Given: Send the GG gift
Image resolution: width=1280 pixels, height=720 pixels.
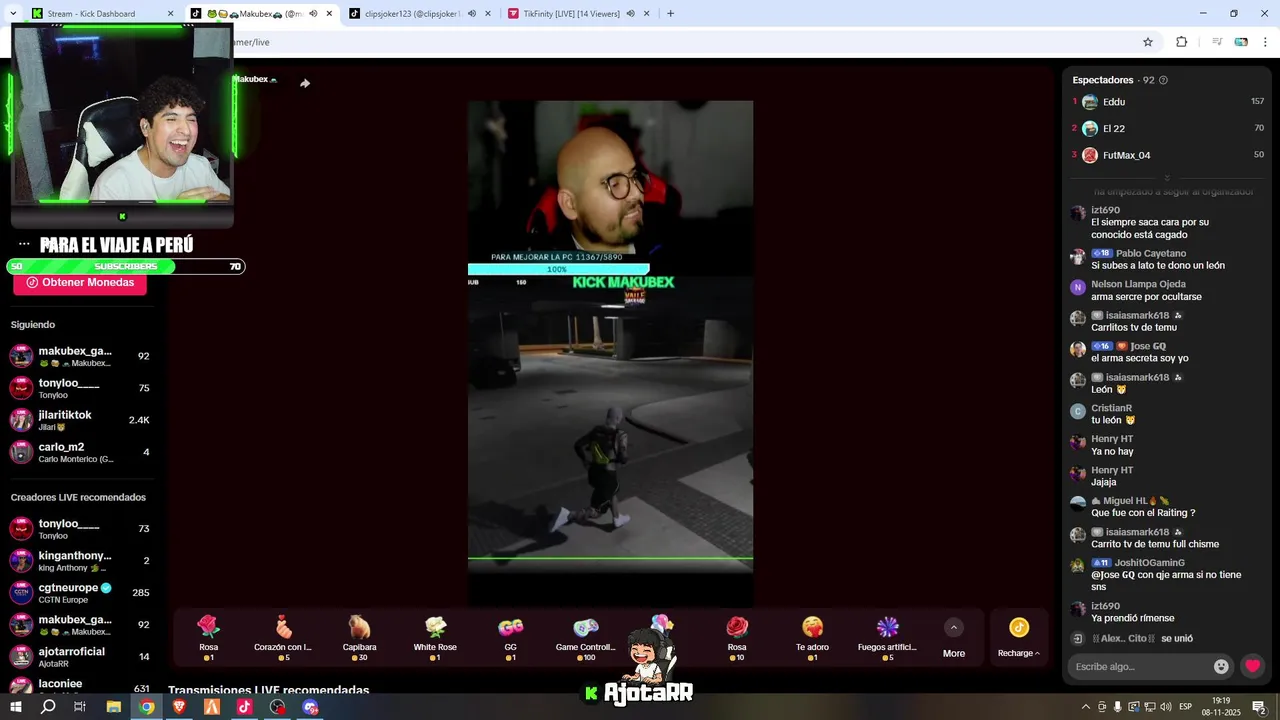Looking at the screenshot, I should pos(511,638).
